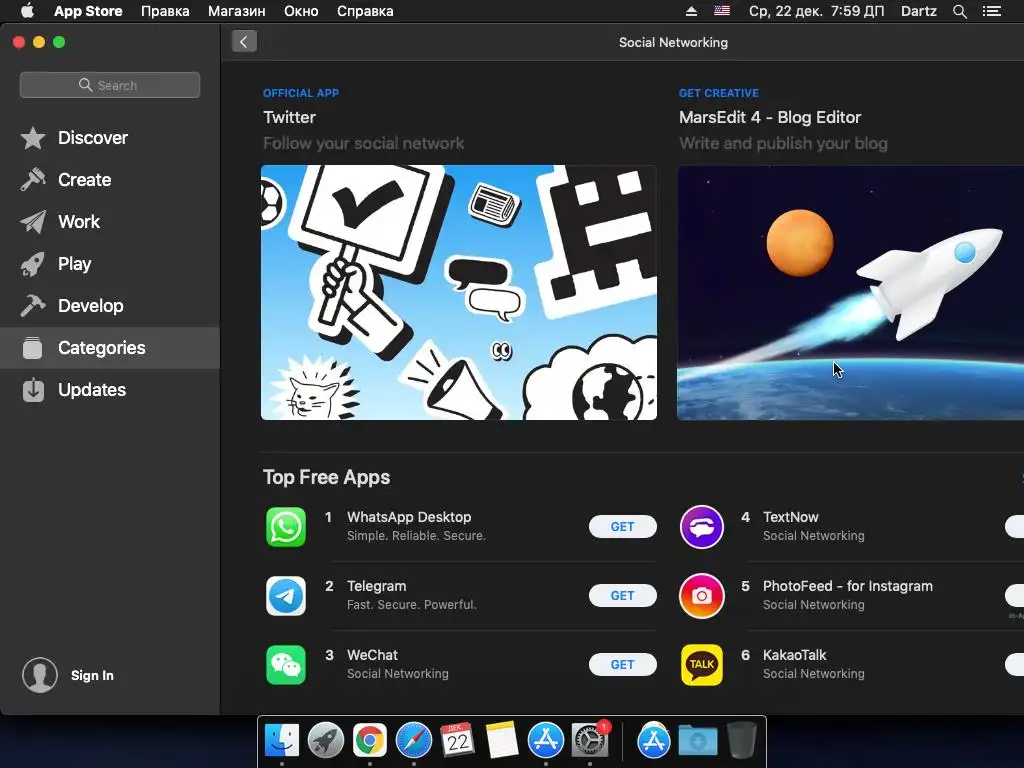Click the Develop hammer icon
Viewport: 1024px width, 768px height.
33,306
